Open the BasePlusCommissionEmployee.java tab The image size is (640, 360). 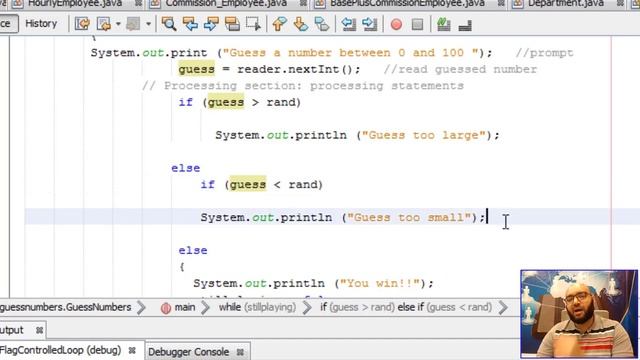407,4
